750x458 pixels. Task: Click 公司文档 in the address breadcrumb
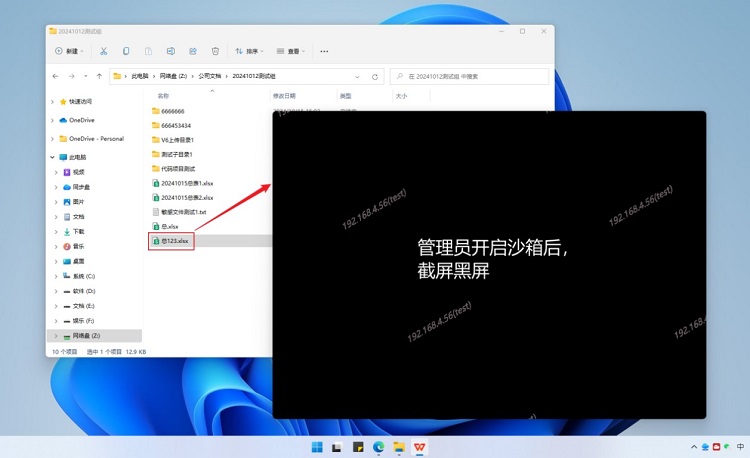click(210, 76)
